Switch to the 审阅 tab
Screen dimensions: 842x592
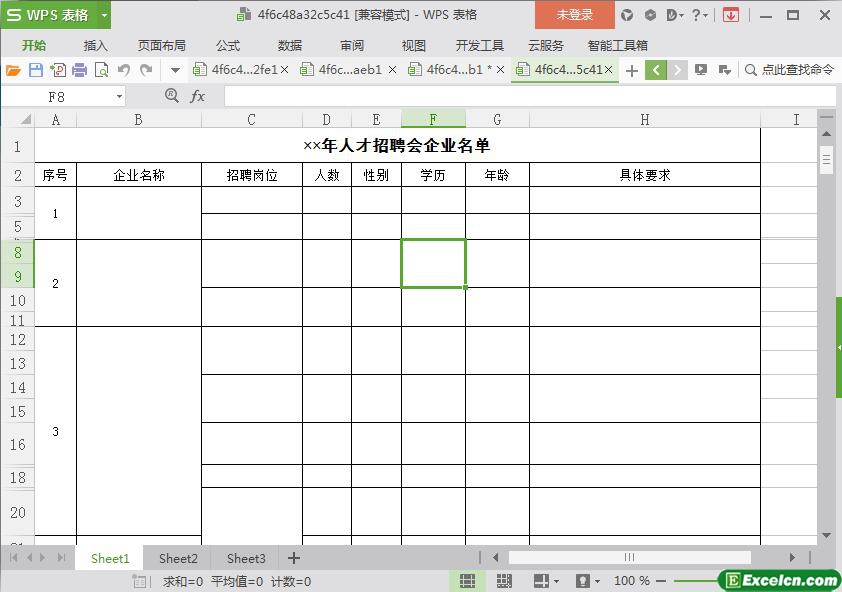point(352,46)
